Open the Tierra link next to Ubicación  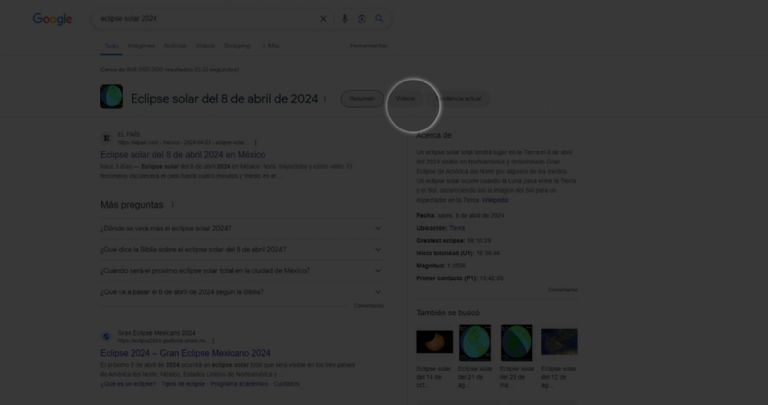click(457, 228)
